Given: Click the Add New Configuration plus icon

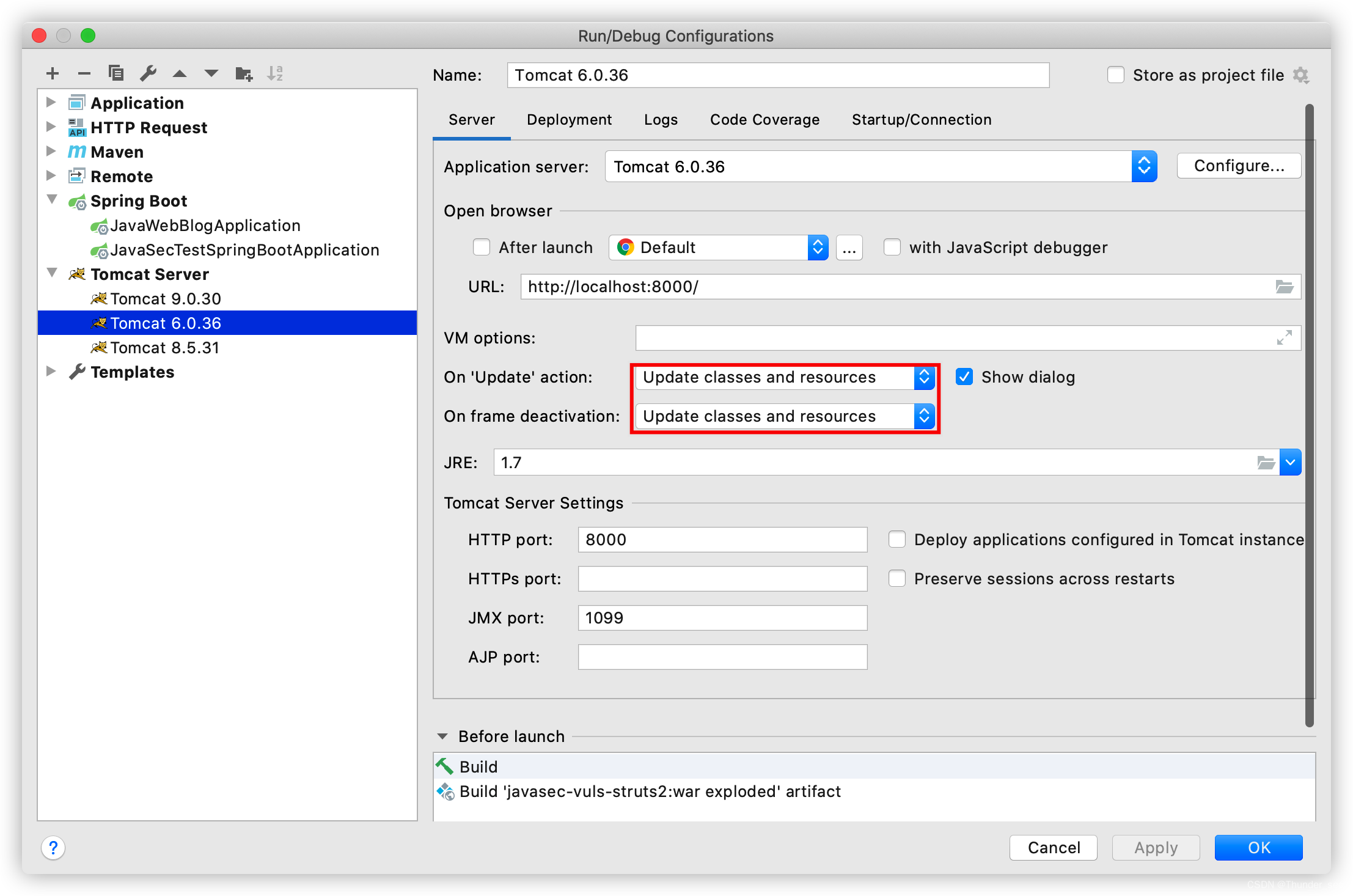Looking at the screenshot, I should [53, 74].
